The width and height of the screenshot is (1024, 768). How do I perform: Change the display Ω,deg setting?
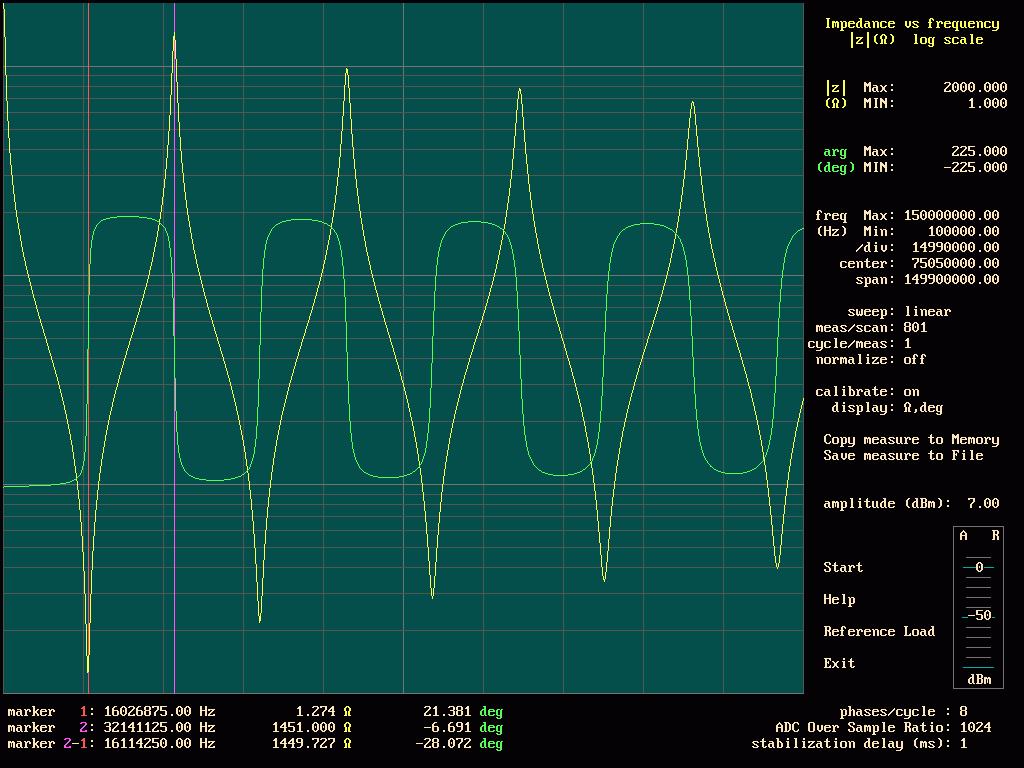click(923, 408)
